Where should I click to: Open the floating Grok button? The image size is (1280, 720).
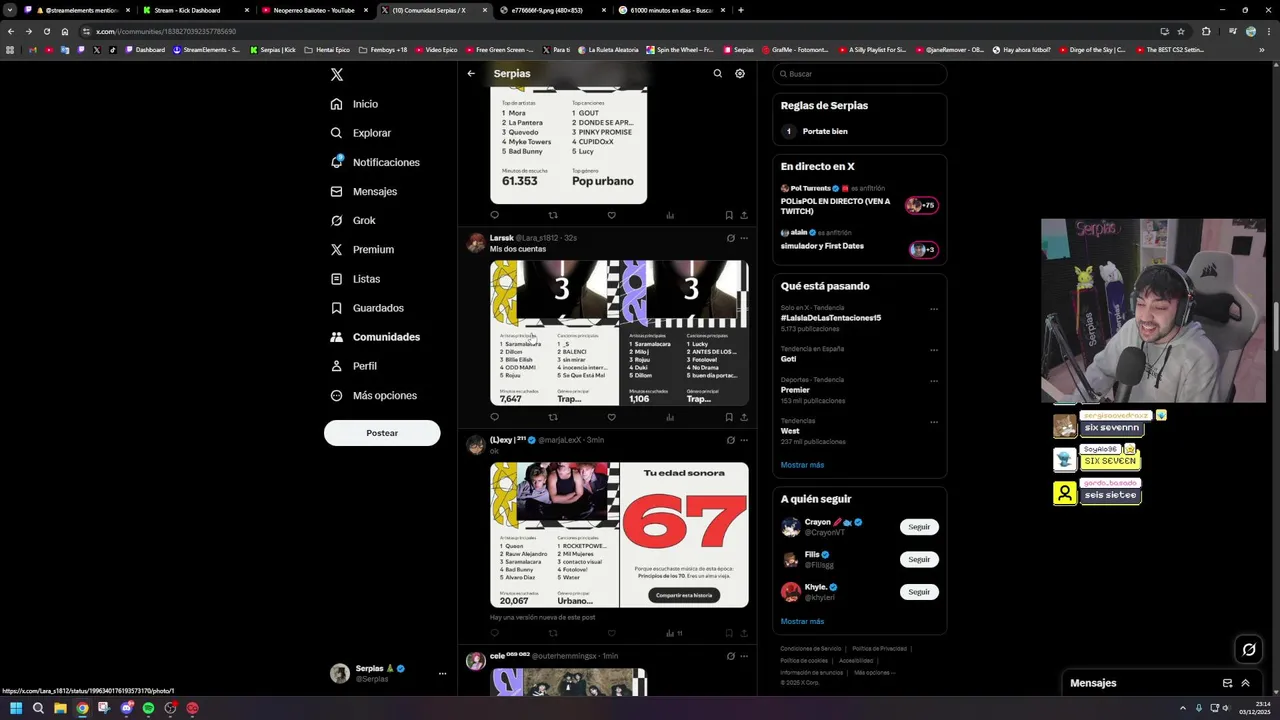coord(1249,650)
